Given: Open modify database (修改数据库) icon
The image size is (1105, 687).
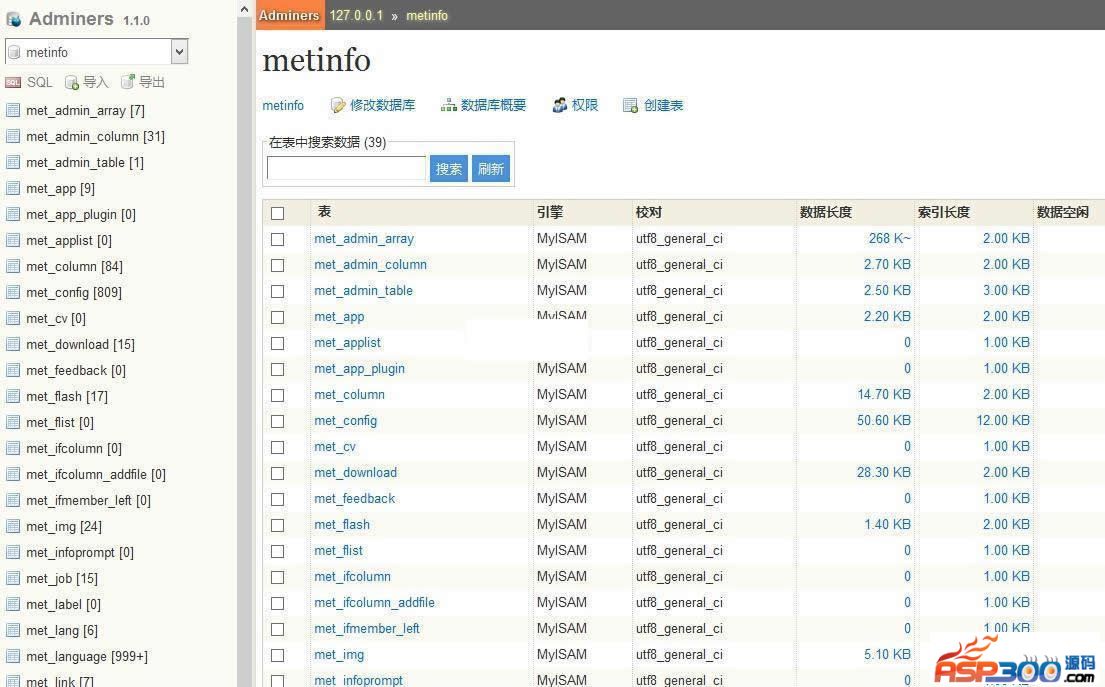Looking at the screenshot, I should 338,106.
